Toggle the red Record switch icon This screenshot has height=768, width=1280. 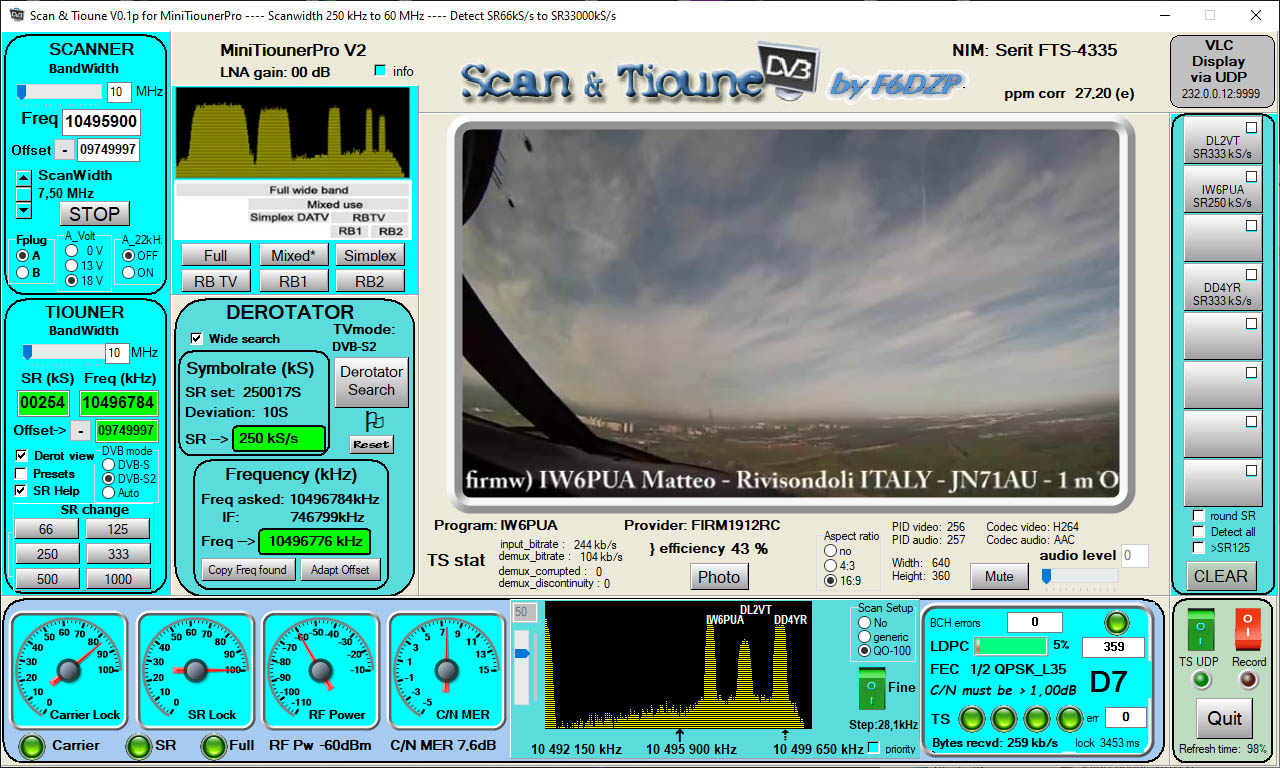pyautogui.click(x=1246, y=629)
